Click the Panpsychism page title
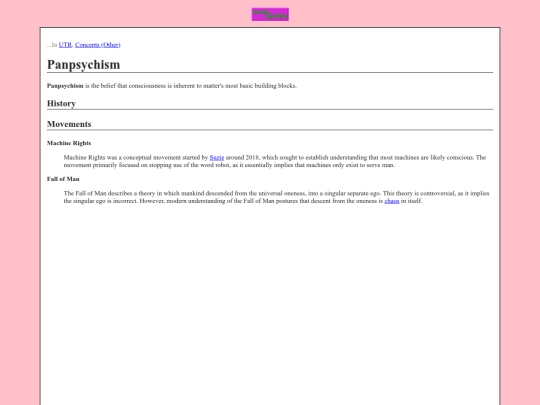The height and width of the screenshot is (405, 540). pyautogui.click(x=84, y=64)
